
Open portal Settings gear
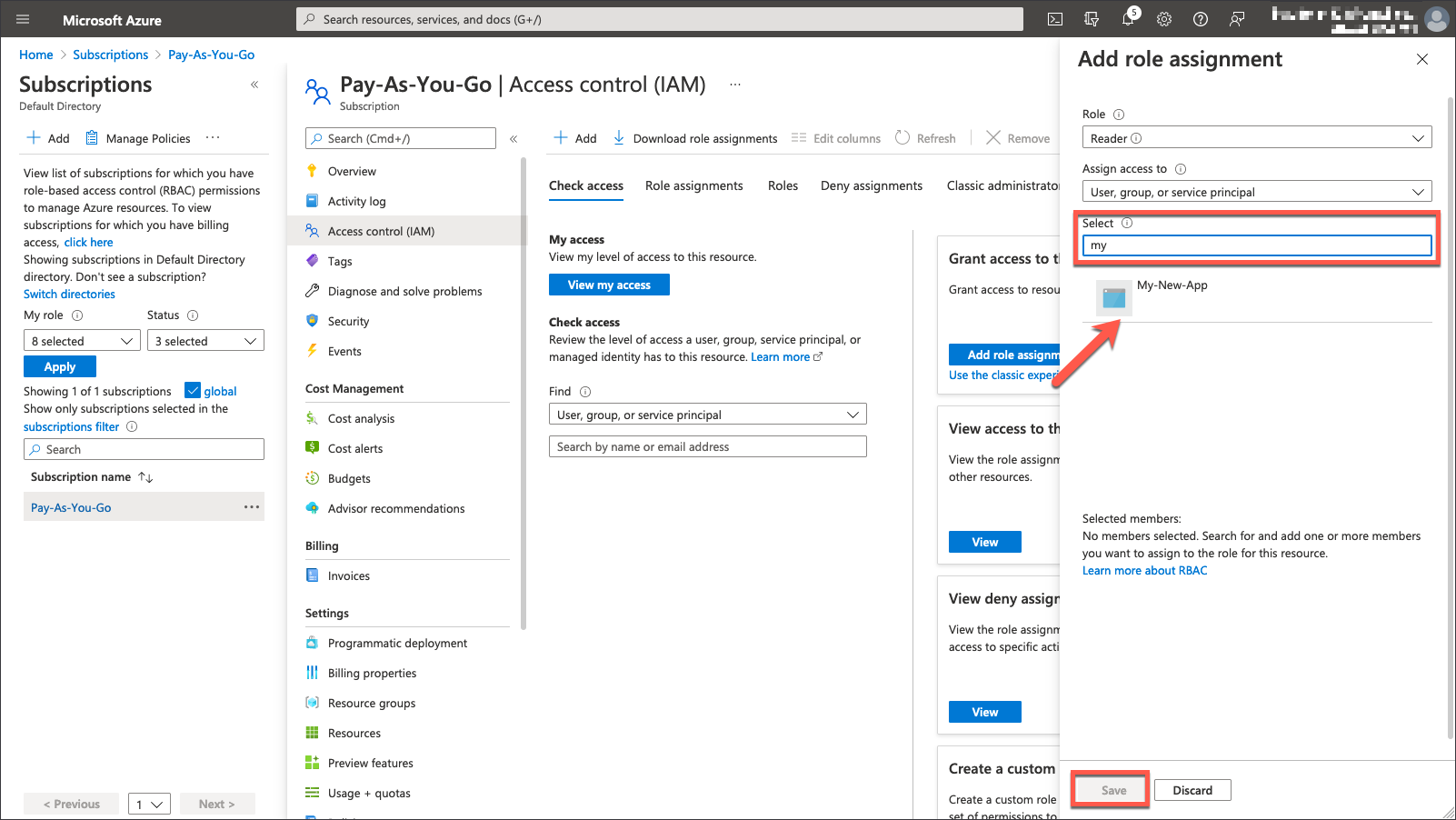click(x=1164, y=19)
